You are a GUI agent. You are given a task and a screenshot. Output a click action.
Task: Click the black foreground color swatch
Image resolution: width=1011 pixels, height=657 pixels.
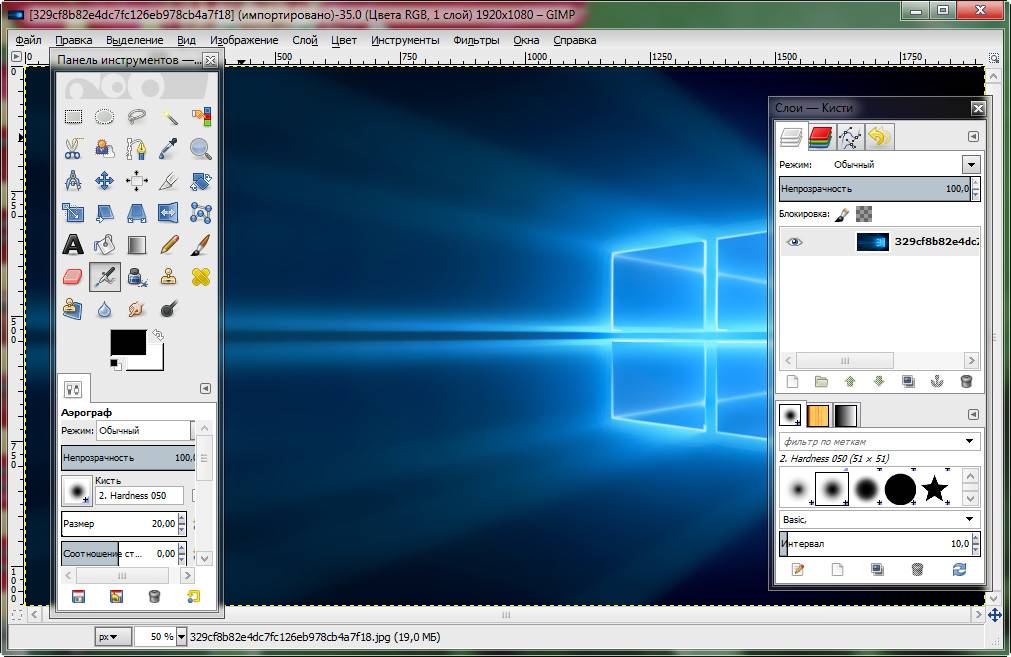(x=128, y=342)
